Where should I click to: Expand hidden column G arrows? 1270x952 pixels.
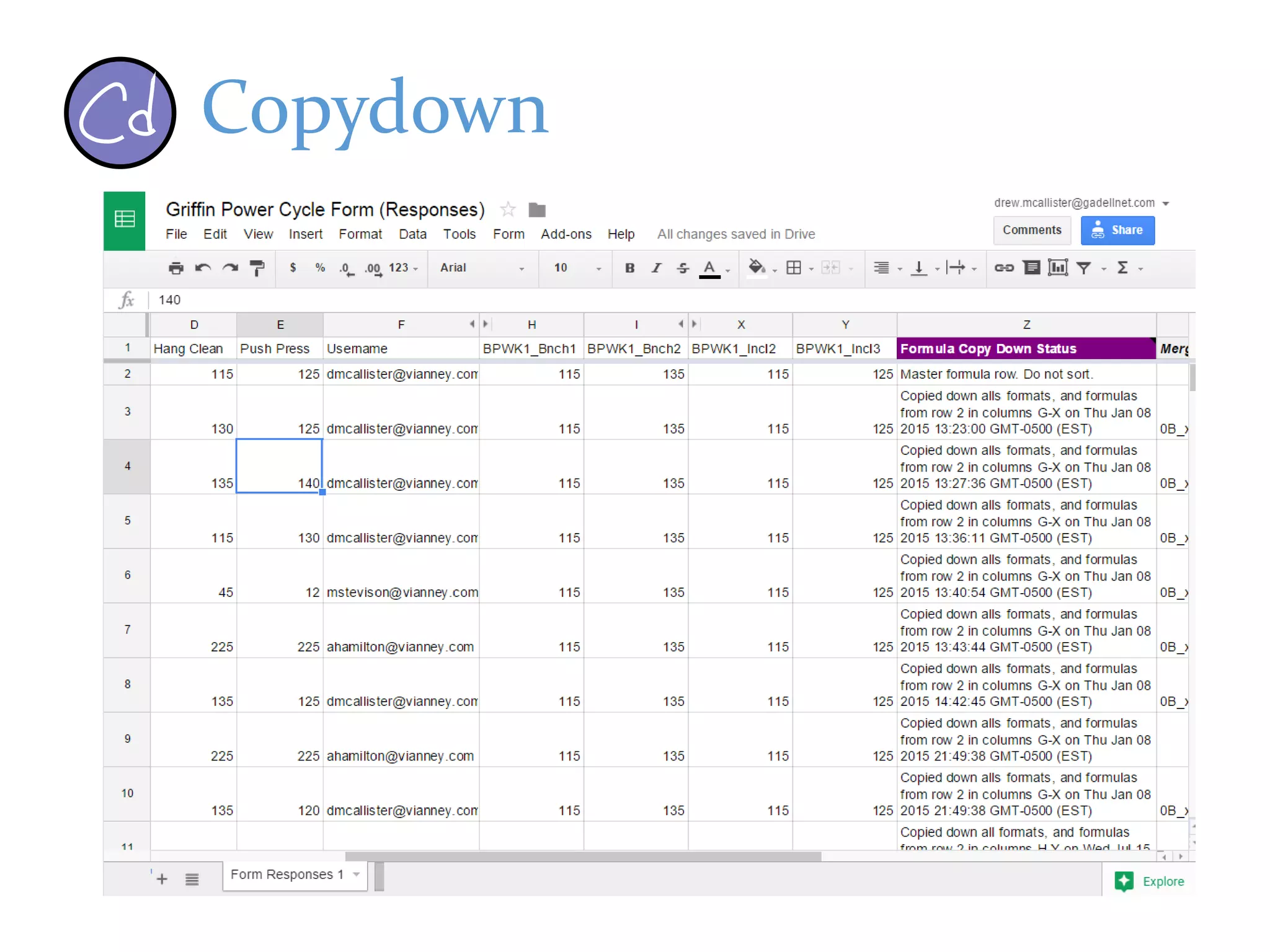479,324
